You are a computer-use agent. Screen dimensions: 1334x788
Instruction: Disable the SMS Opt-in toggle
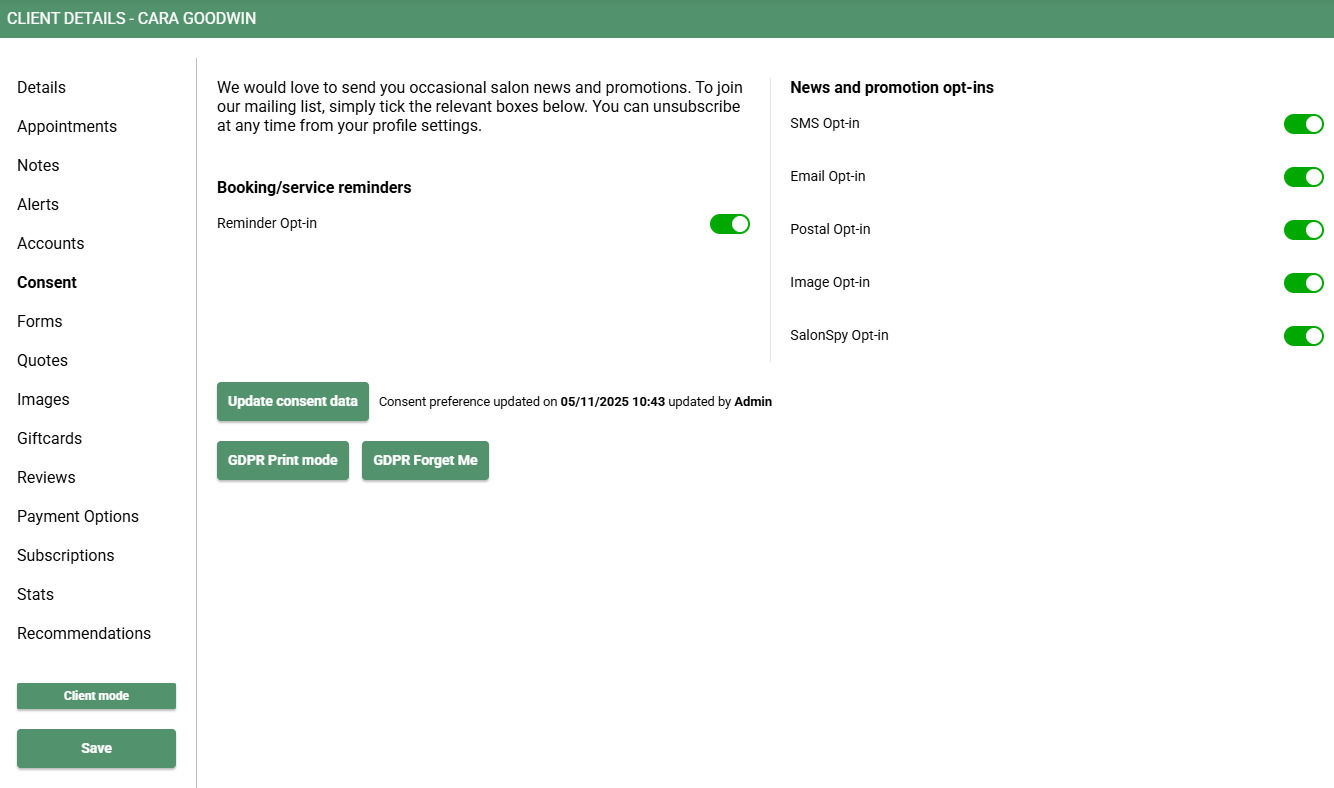click(x=1303, y=124)
